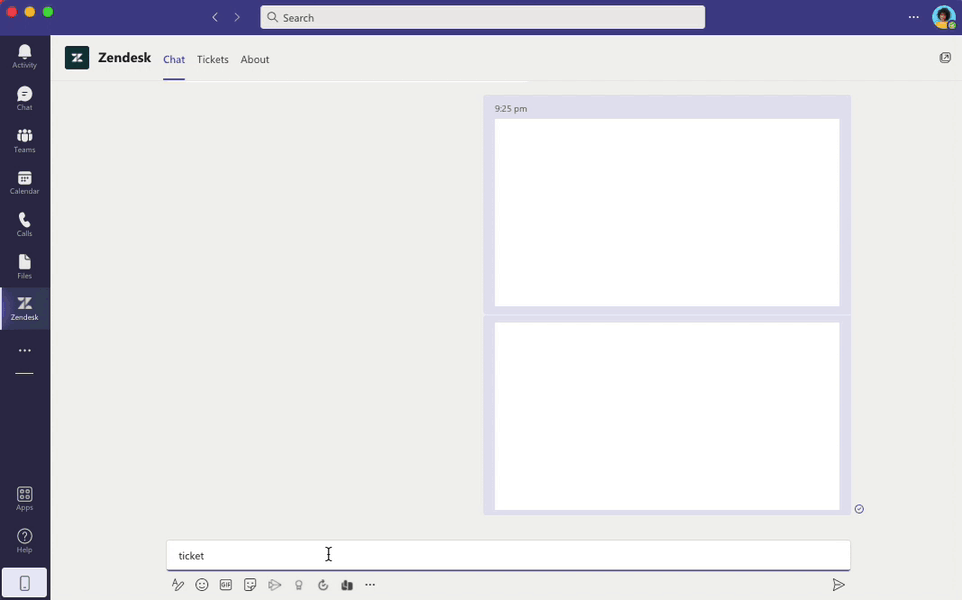Expand more messaging extensions ellipsis
962x600 pixels.
point(370,585)
